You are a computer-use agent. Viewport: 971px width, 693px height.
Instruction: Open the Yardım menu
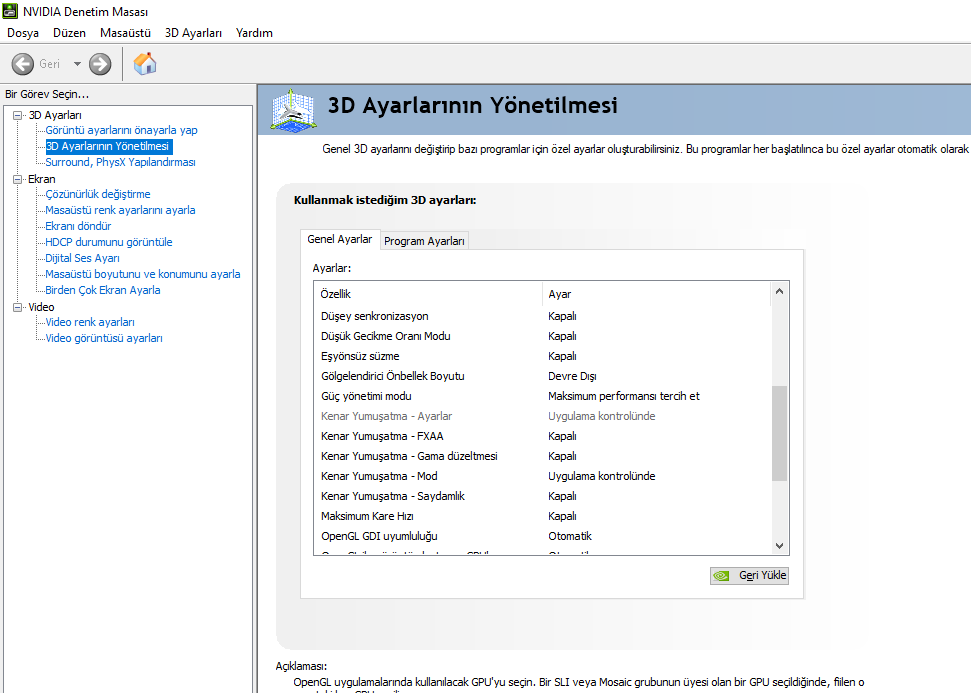point(254,33)
